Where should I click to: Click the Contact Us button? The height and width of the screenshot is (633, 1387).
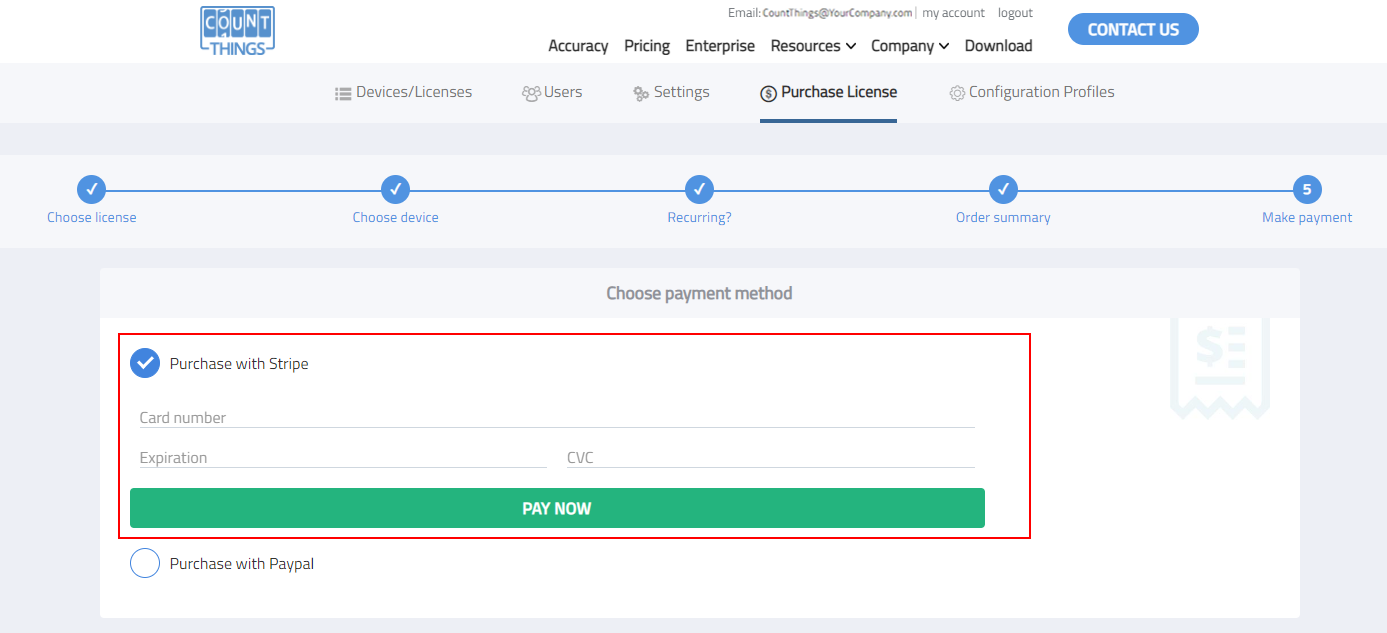(1133, 30)
